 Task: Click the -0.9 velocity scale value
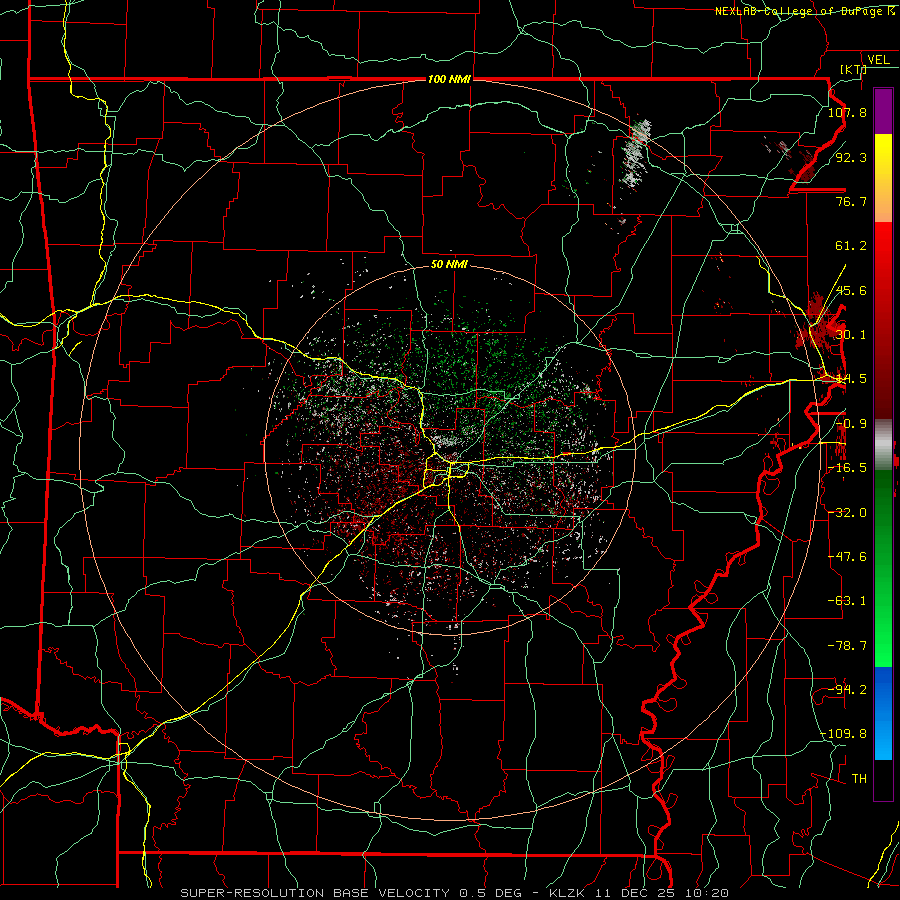click(851, 424)
